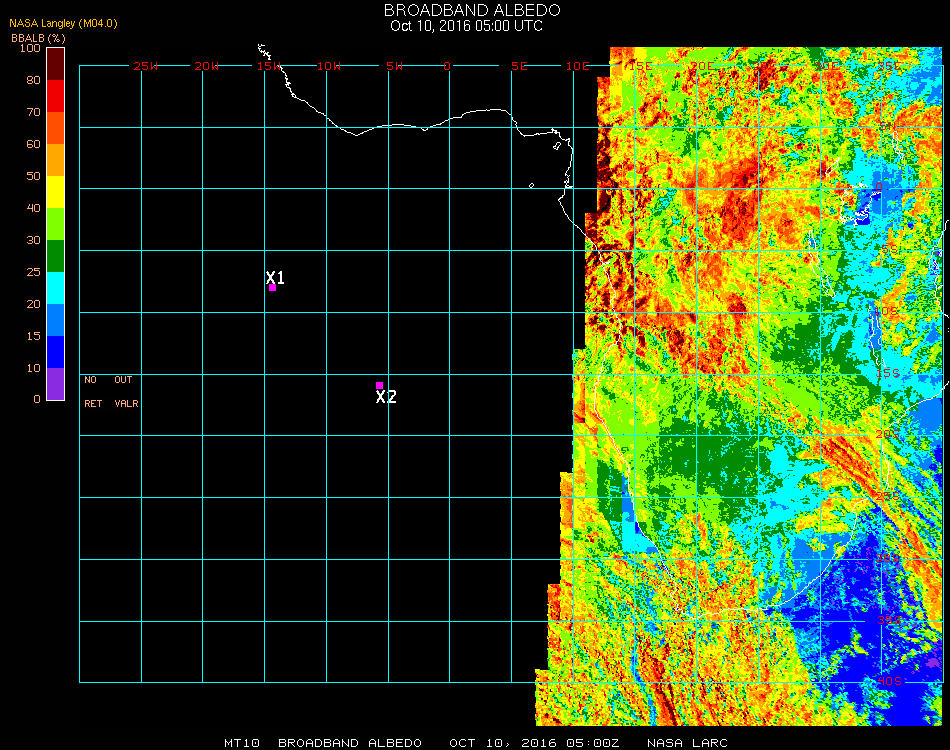Click the '100' colorbar scale value
The image size is (950, 750).
[x=30, y=48]
